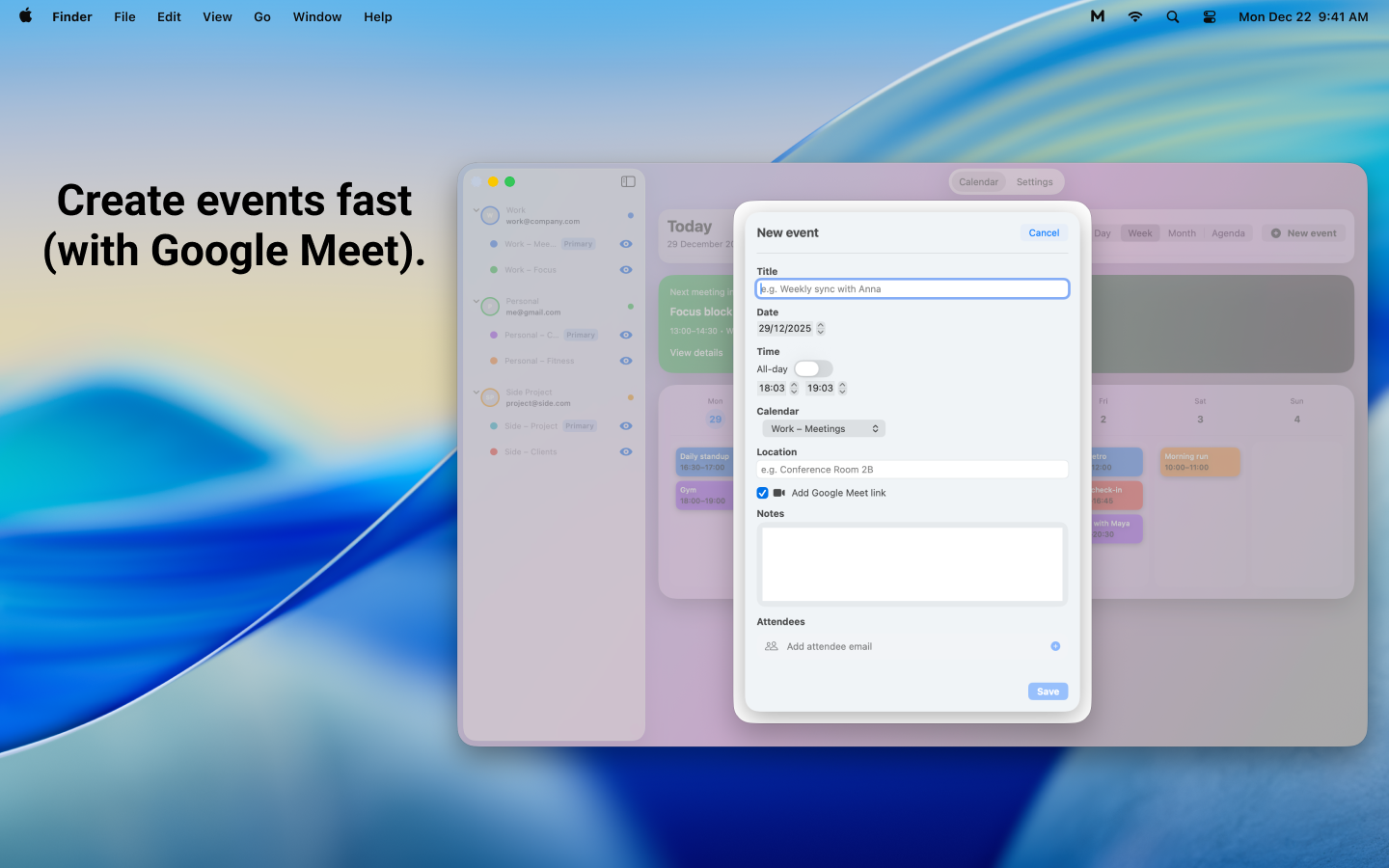The image size is (1389, 868).
Task: Save the new event
Action: coord(1048,691)
